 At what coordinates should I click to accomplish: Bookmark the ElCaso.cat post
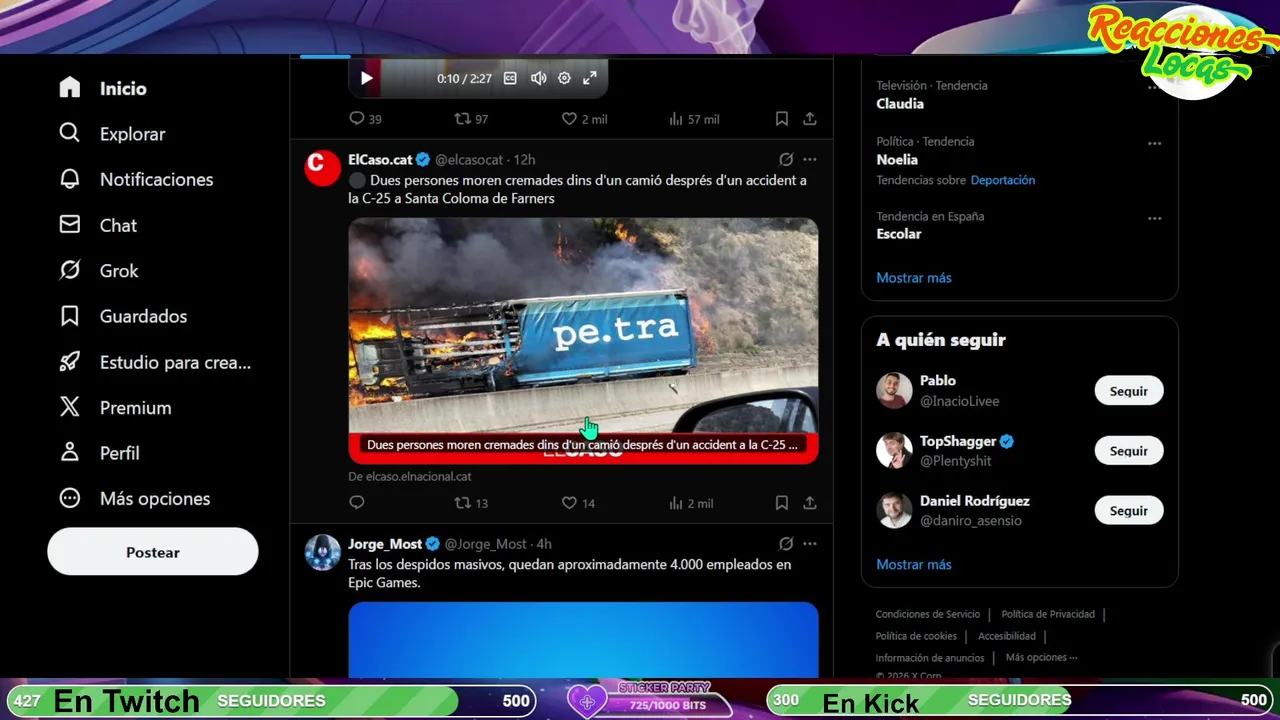click(x=782, y=503)
